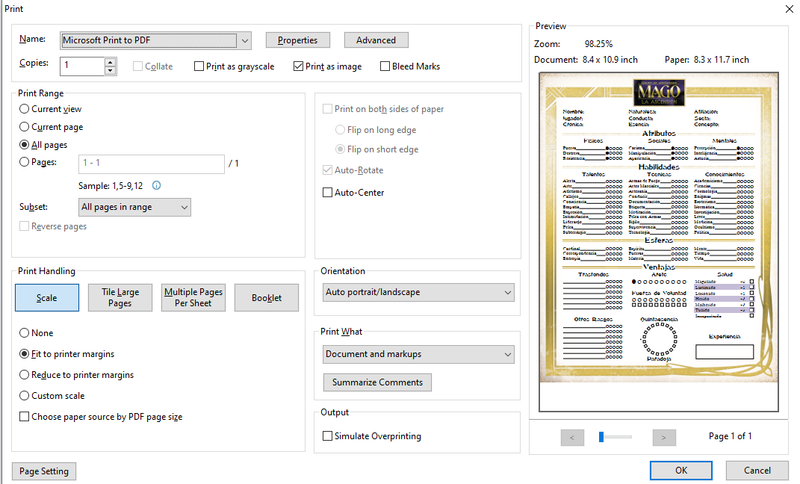
Task: Go to next preview page arrow
Action: (x=664, y=437)
